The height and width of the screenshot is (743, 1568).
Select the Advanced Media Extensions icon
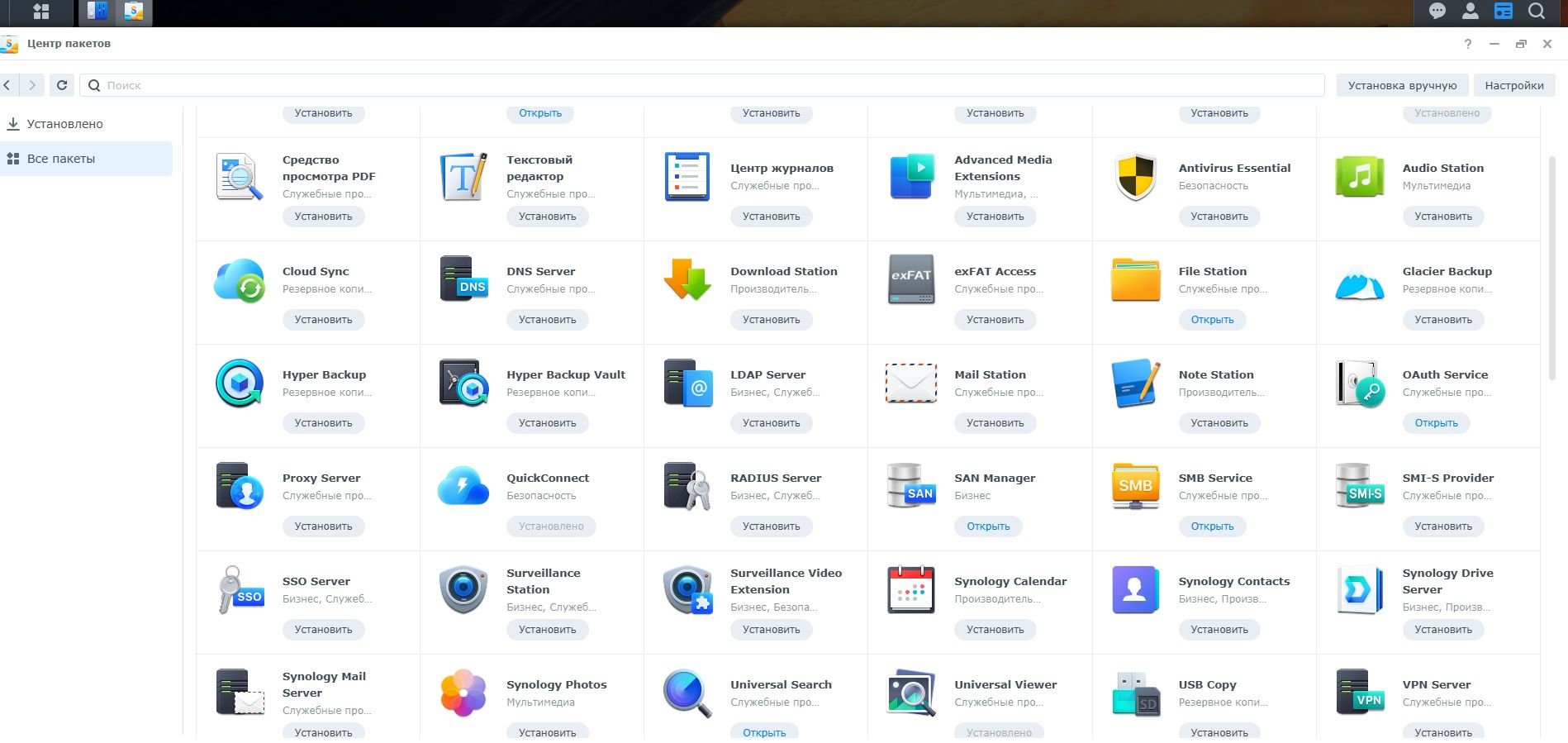[x=911, y=177]
